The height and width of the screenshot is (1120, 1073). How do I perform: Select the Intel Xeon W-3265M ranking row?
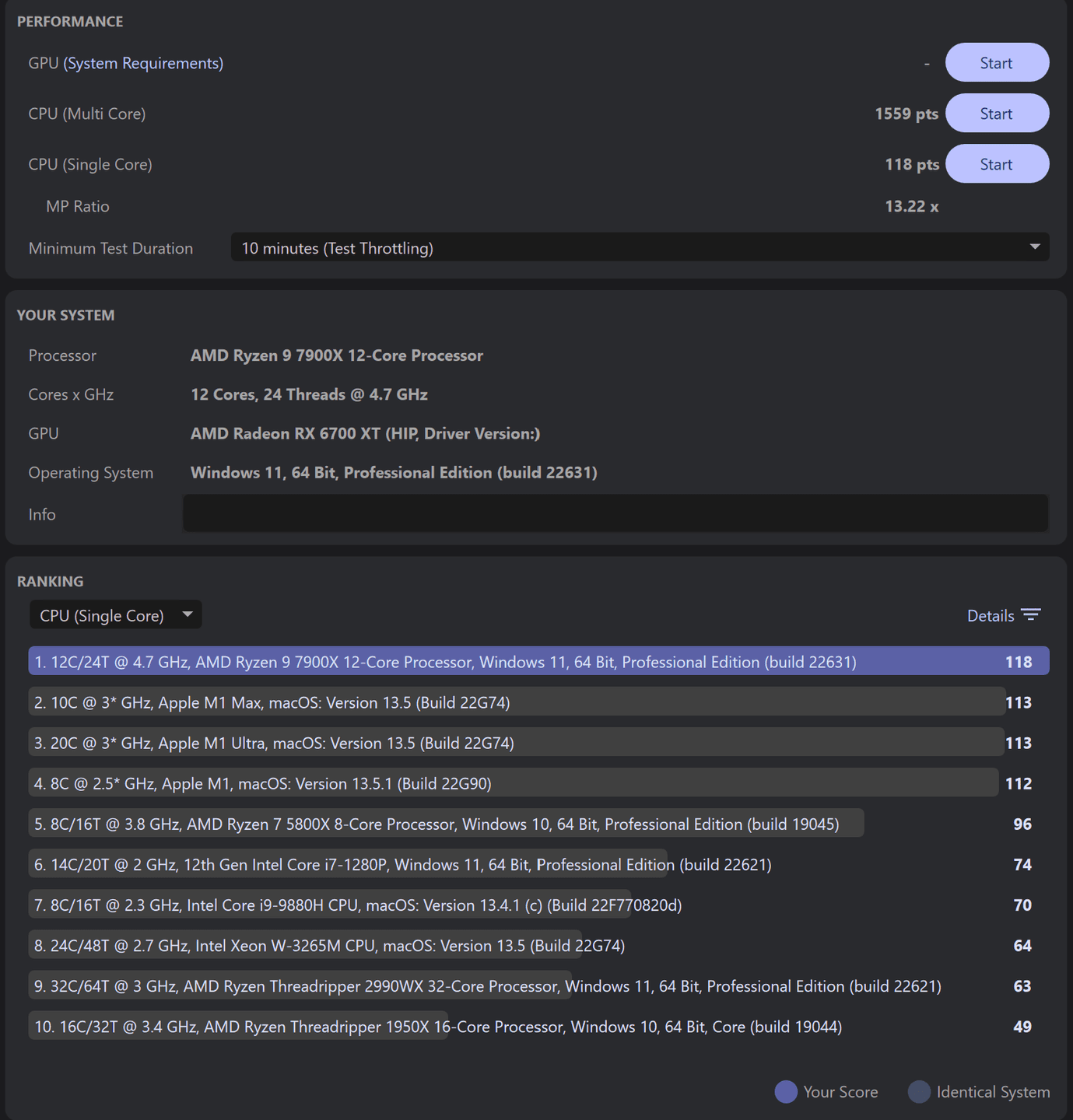click(x=538, y=945)
